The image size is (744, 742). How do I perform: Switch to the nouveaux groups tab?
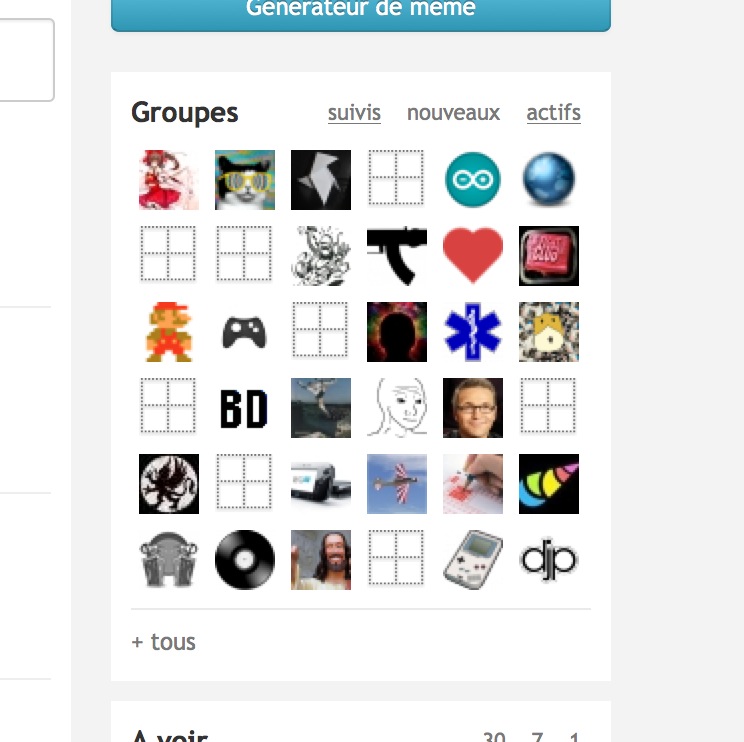point(454,113)
